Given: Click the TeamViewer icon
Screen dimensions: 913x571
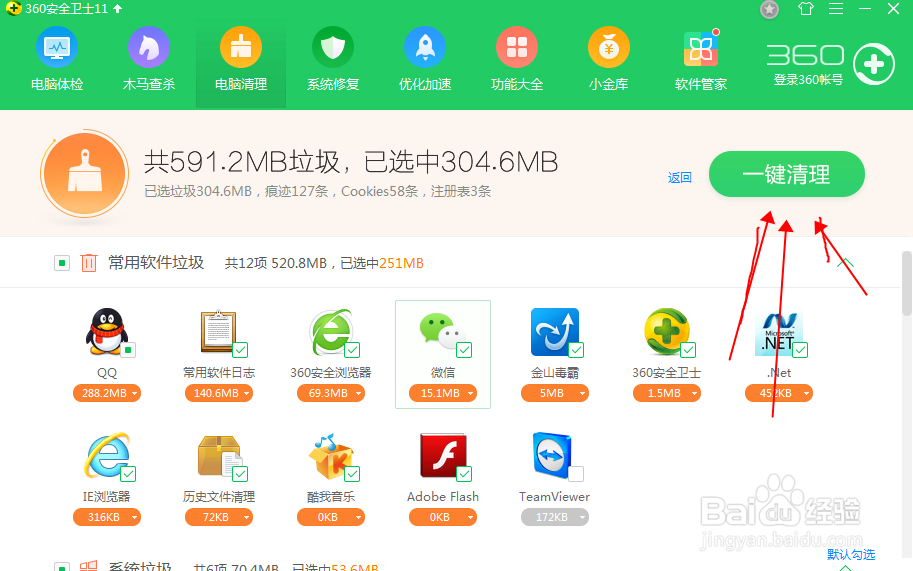Looking at the screenshot, I should click(552, 456).
